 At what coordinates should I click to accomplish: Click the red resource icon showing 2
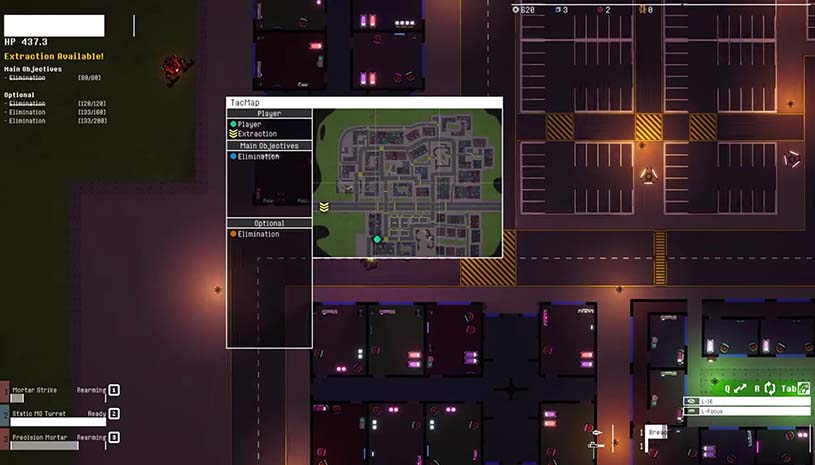pyautogui.click(x=599, y=9)
